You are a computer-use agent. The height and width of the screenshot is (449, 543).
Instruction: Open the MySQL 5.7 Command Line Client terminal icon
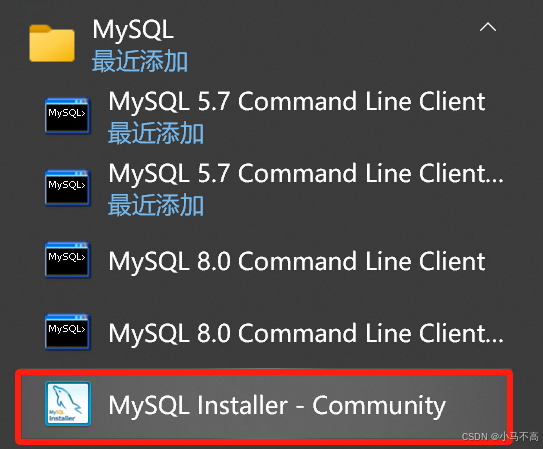coord(67,116)
